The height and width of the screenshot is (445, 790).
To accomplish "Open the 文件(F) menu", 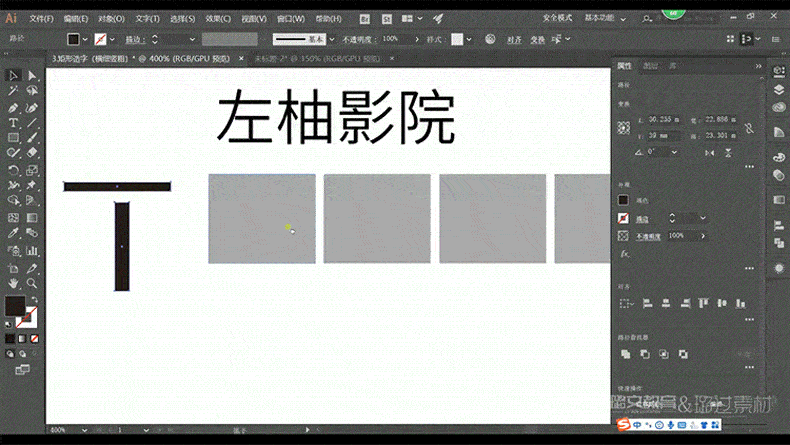I will pyautogui.click(x=41, y=19).
